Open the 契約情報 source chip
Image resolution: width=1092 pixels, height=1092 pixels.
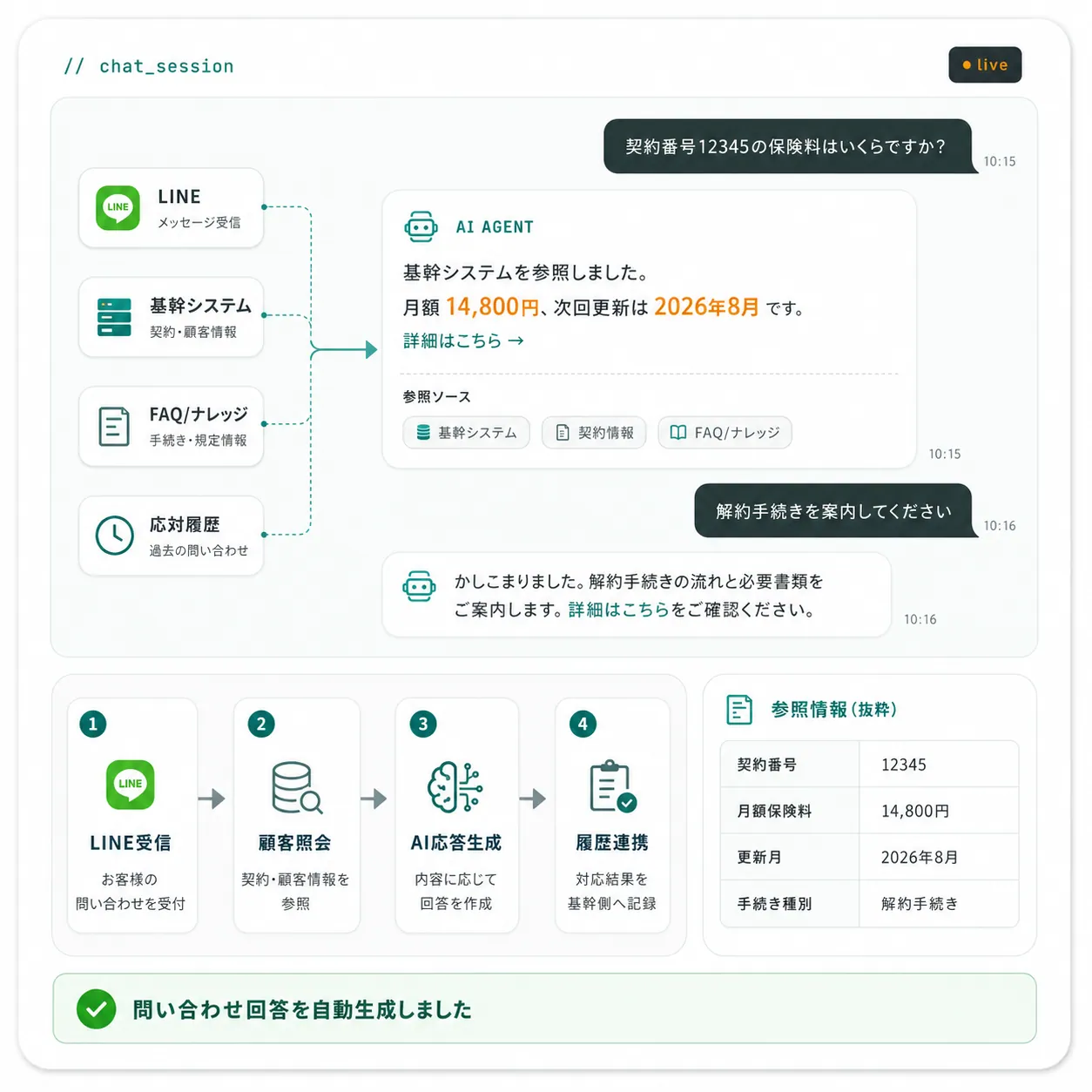pos(594,433)
